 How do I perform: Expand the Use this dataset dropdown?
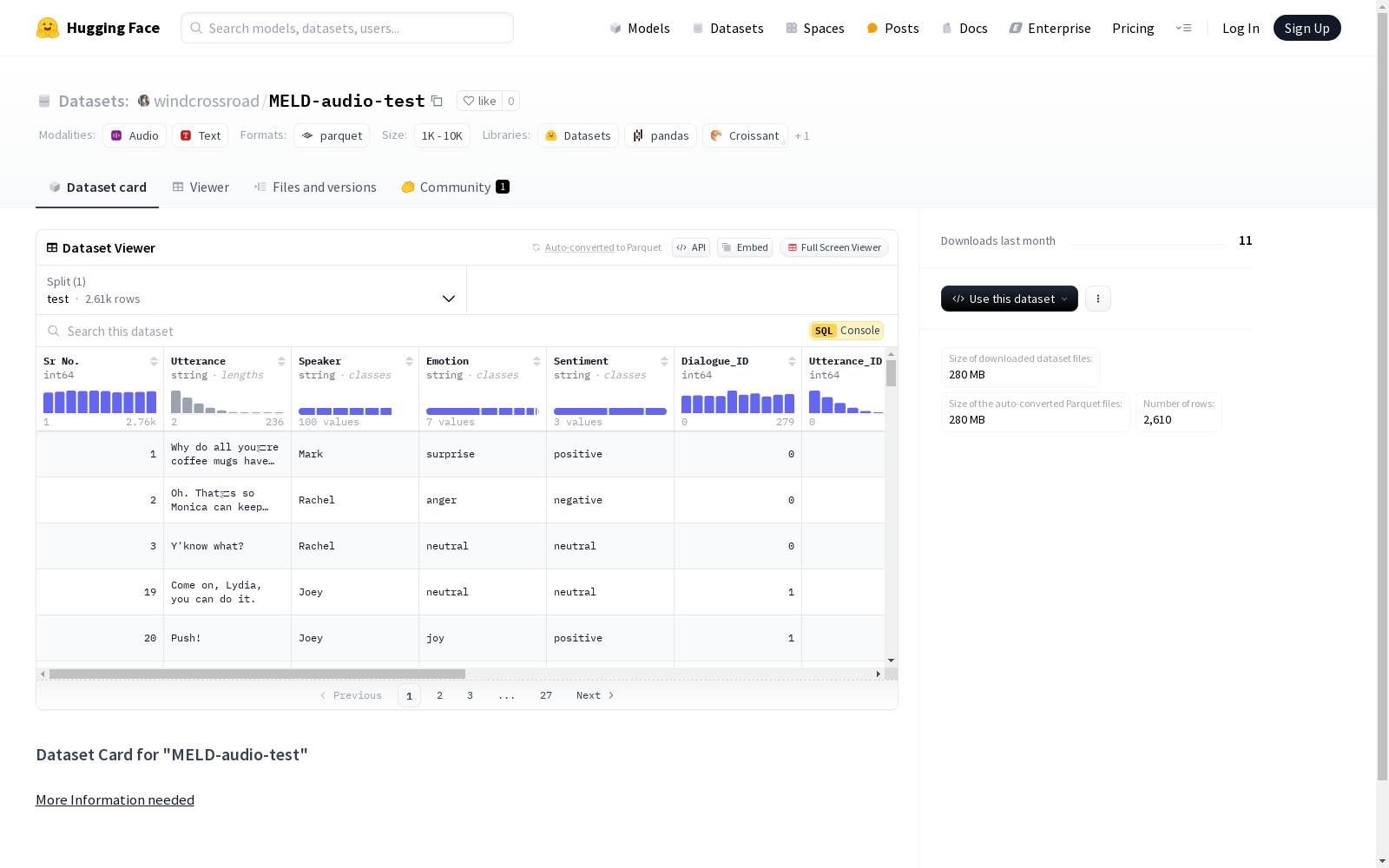tap(1010, 299)
